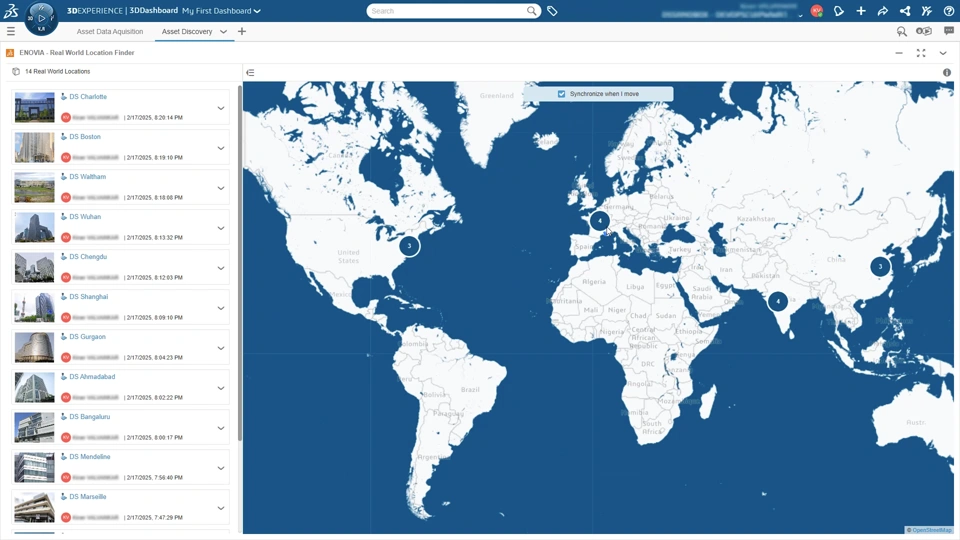The height and width of the screenshot is (540, 960).
Task: Open the map info icon
Action: point(947,72)
